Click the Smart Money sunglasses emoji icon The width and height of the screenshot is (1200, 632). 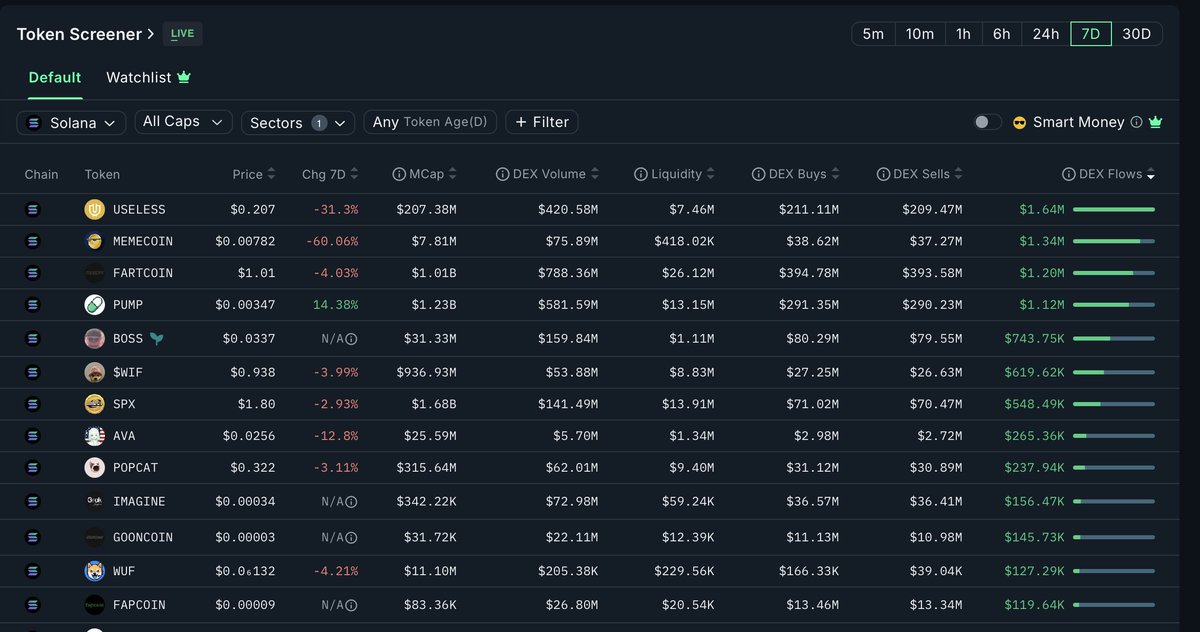pyautogui.click(x=1019, y=122)
